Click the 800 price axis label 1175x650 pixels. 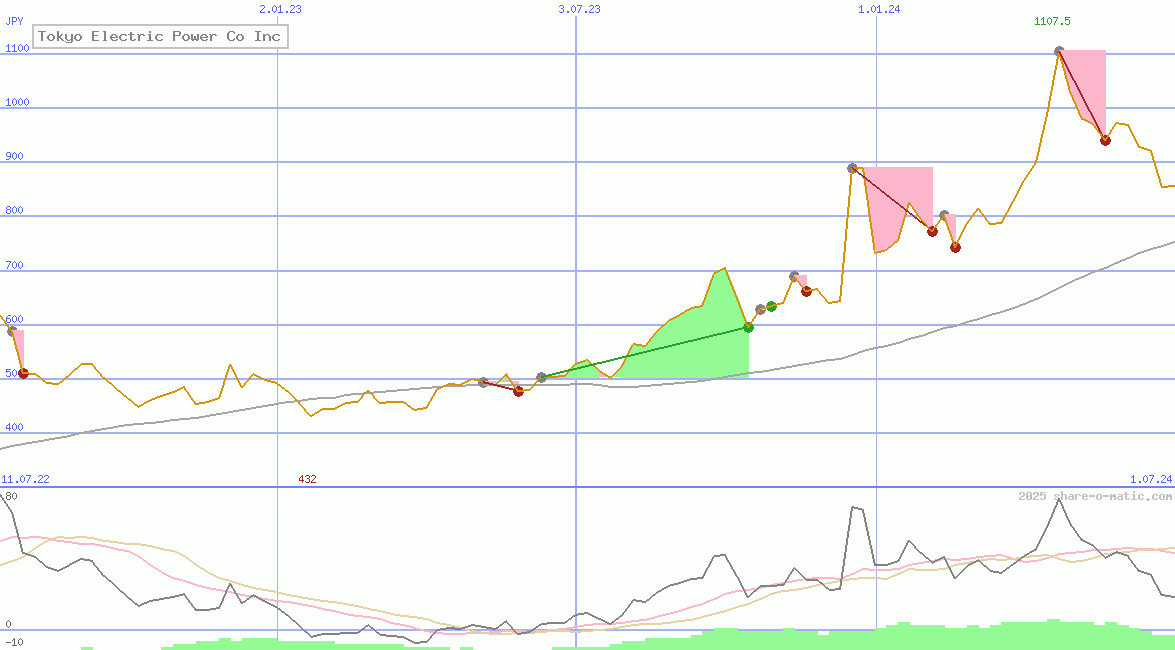[14, 210]
